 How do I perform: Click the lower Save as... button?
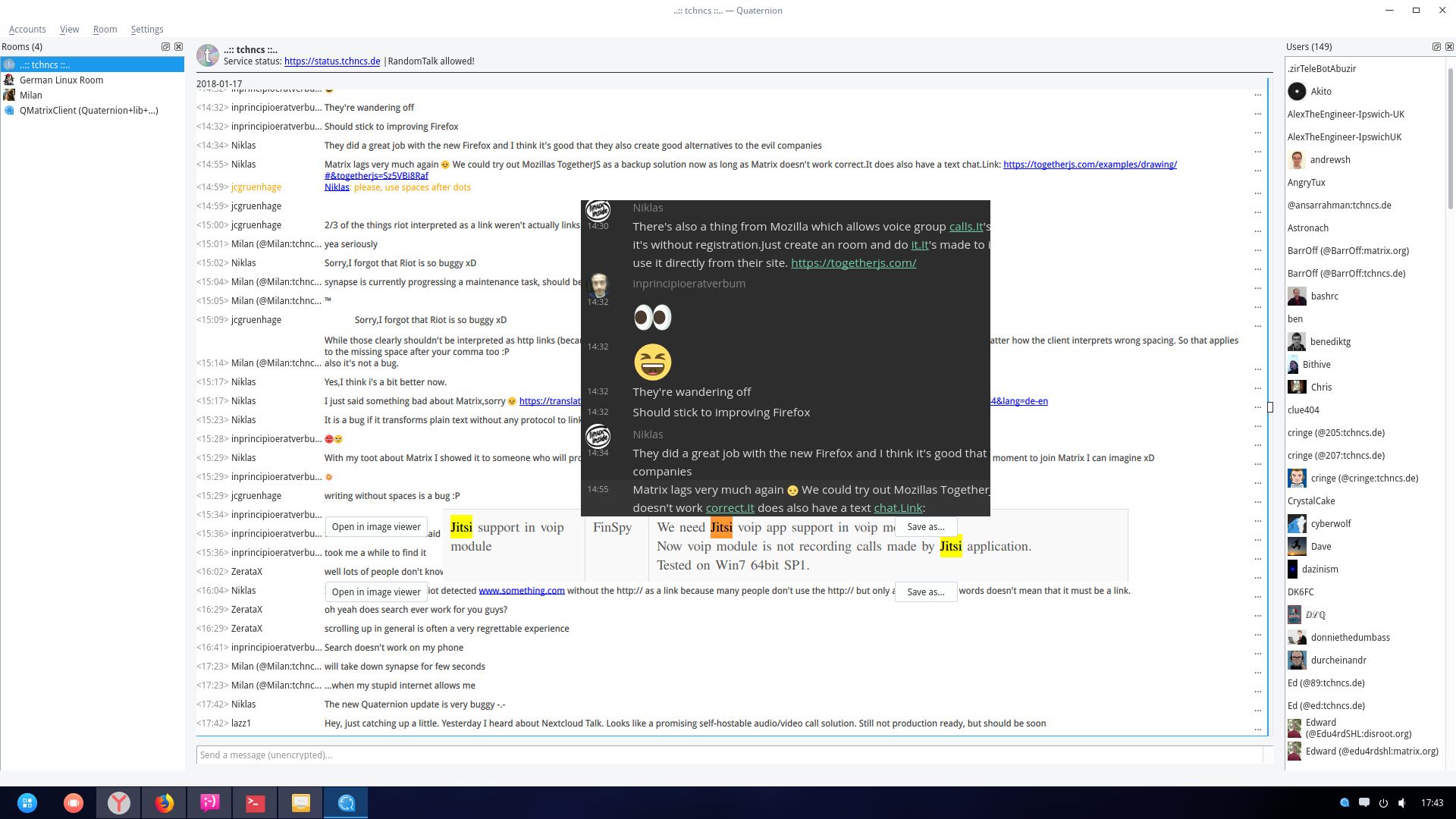[x=926, y=592]
